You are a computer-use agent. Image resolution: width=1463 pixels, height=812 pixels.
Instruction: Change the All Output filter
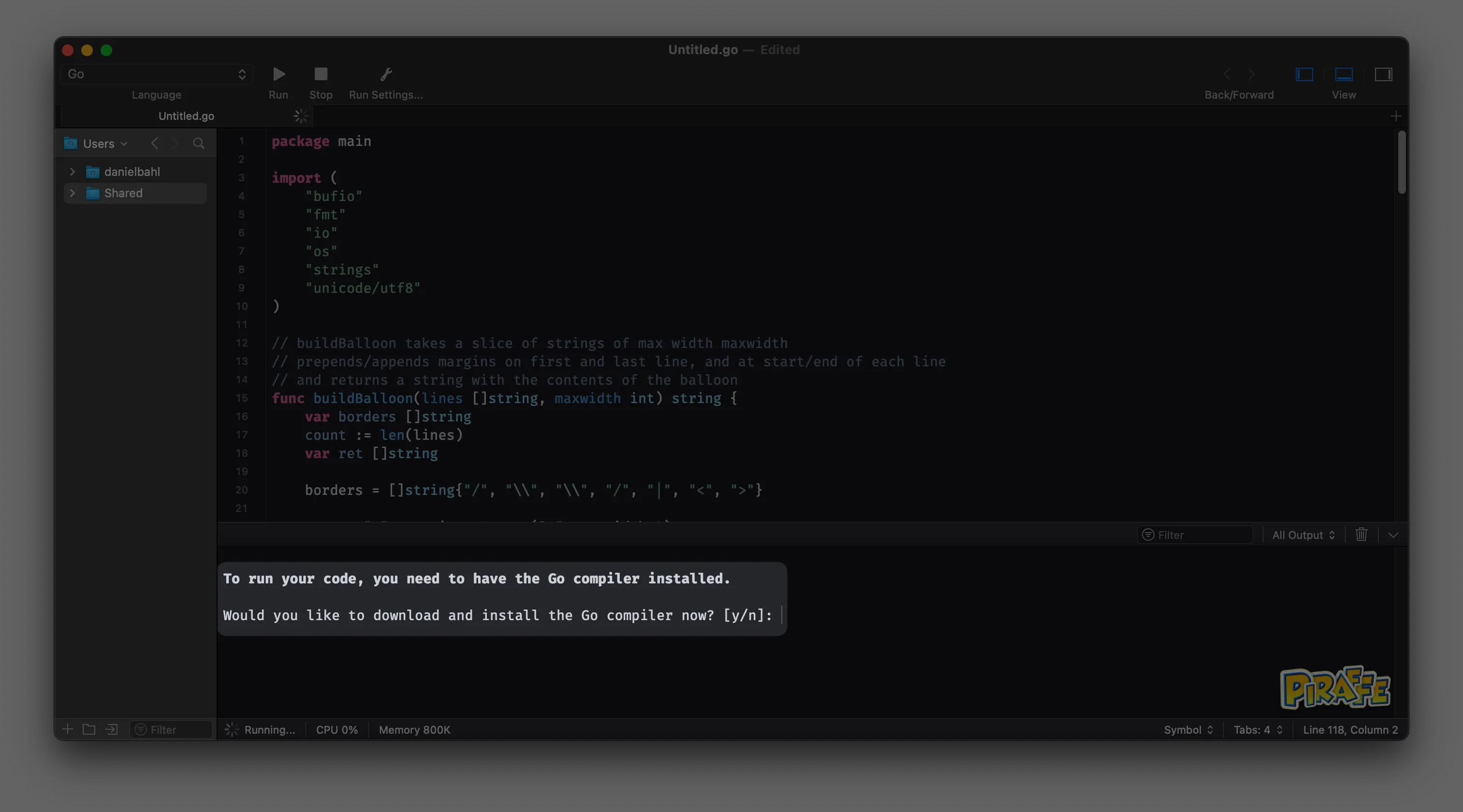pos(1303,535)
